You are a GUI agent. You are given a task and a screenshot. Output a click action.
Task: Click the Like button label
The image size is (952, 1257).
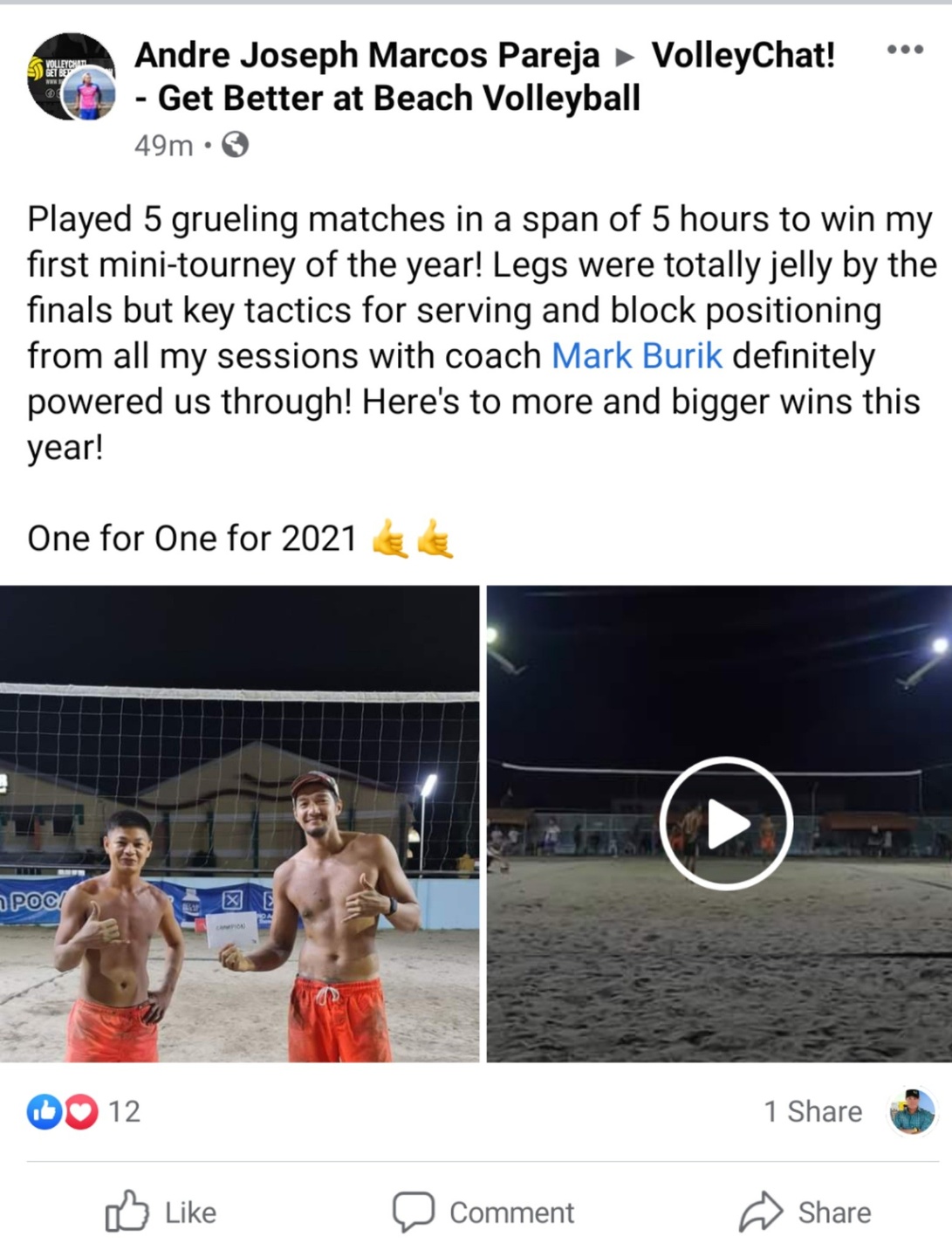tap(190, 1212)
